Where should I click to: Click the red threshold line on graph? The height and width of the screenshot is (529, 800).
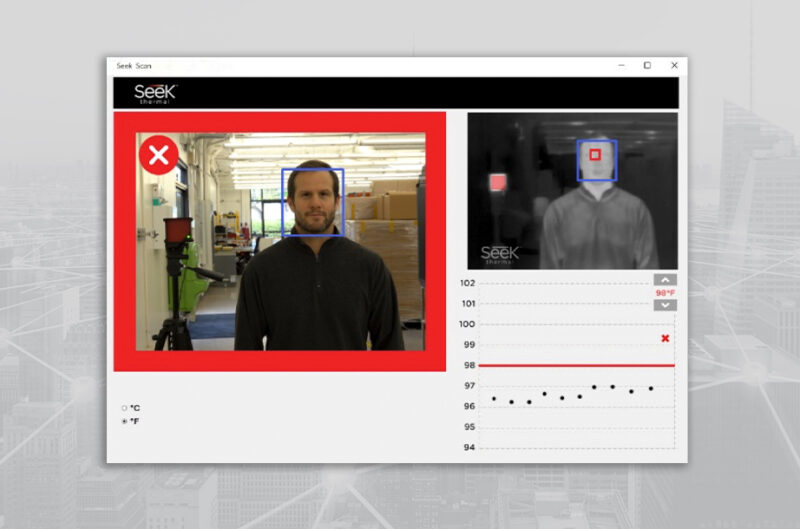tap(570, 365)
